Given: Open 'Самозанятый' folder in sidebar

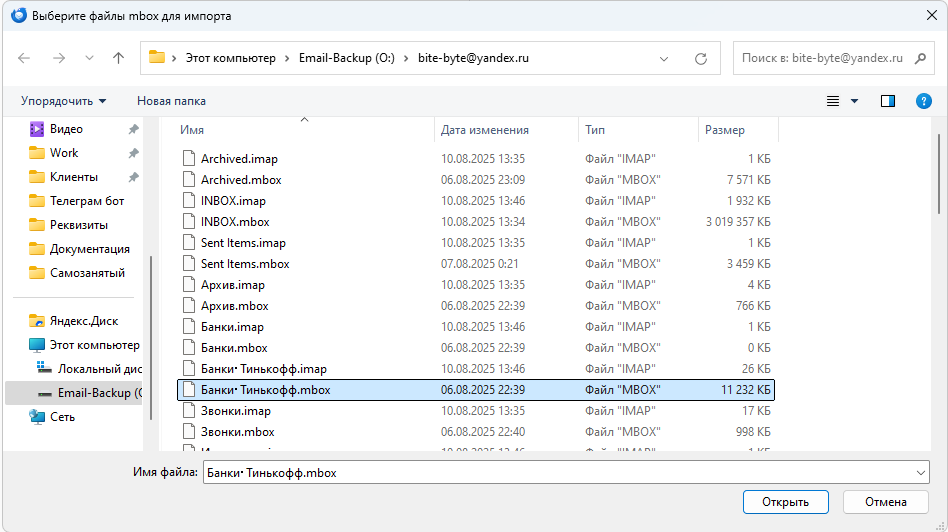Looking at the screenshot, I should [x=87, y=273].
